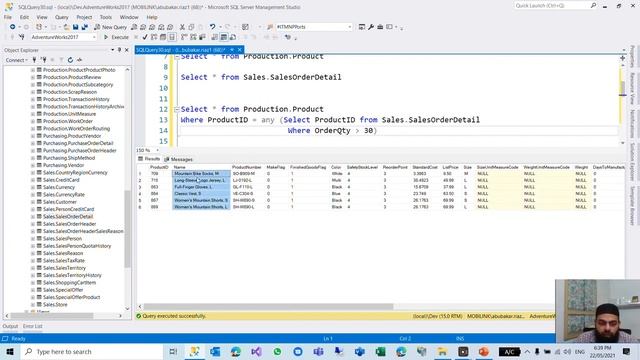Expand the Sales.Customer table node
The width and height of the screenshot is (640, 360).
point(33,202)
